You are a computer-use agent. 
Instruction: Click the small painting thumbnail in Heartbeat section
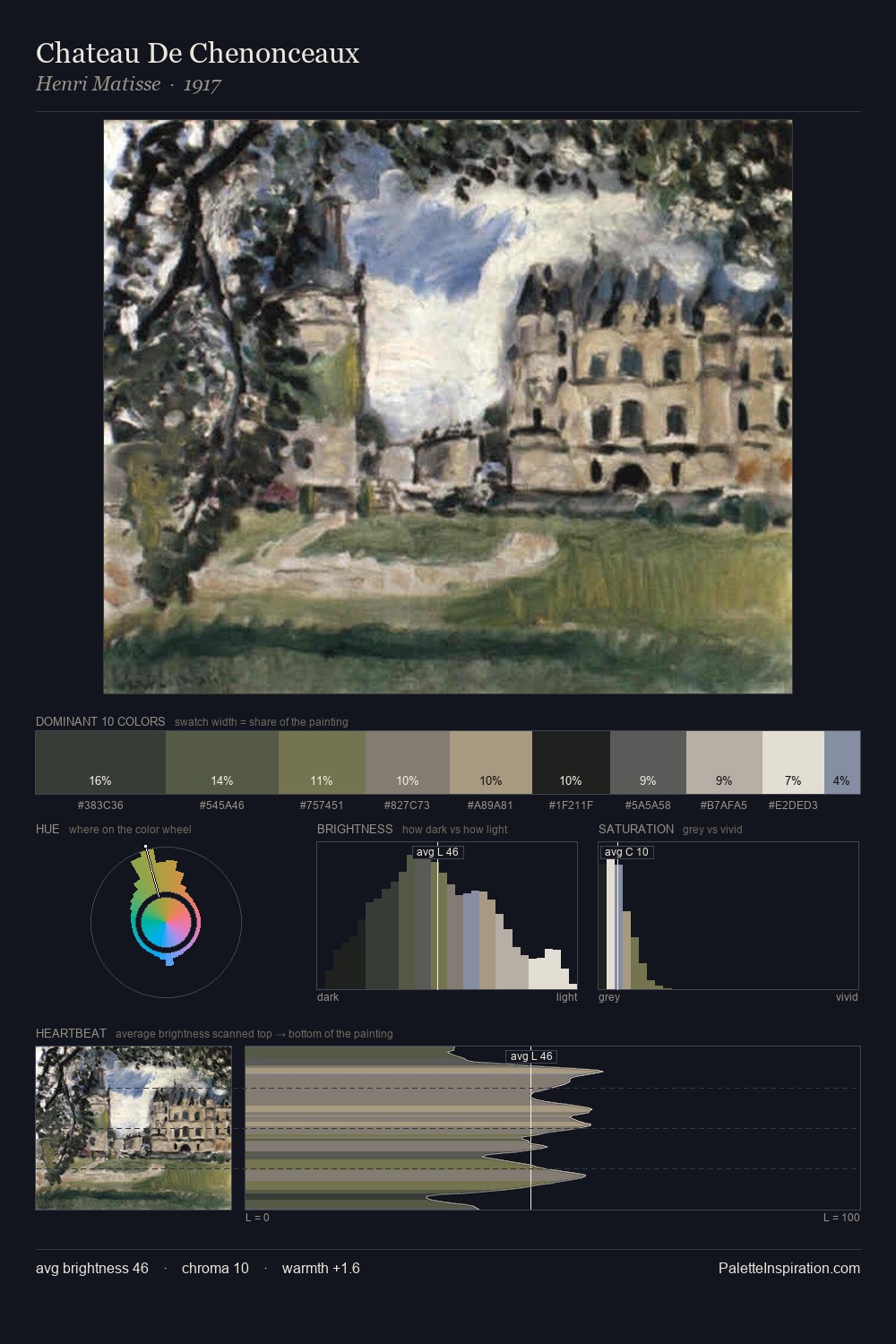[x=134, y=1128]
